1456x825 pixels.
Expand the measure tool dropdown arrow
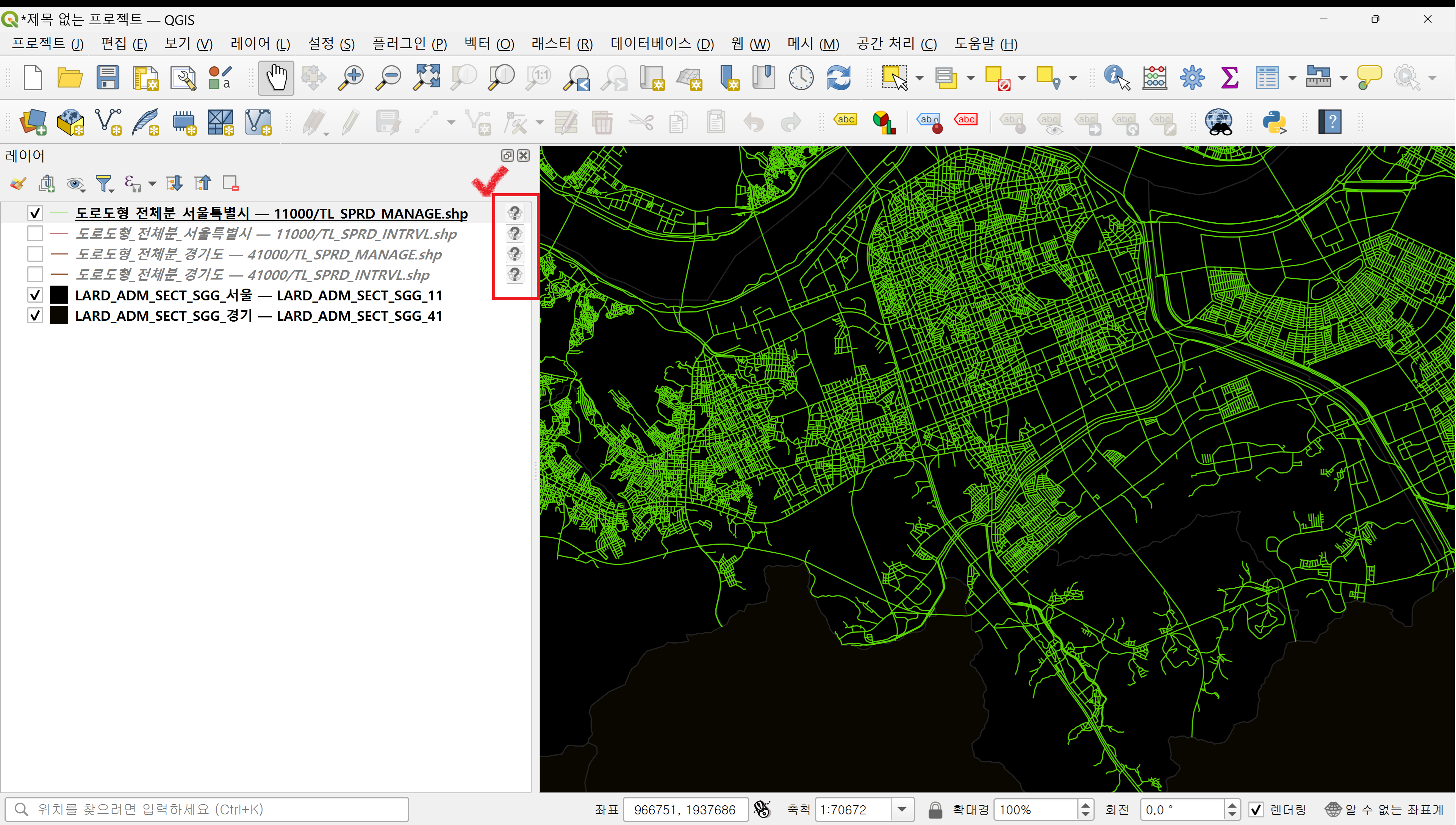[x=1343, y=78]
